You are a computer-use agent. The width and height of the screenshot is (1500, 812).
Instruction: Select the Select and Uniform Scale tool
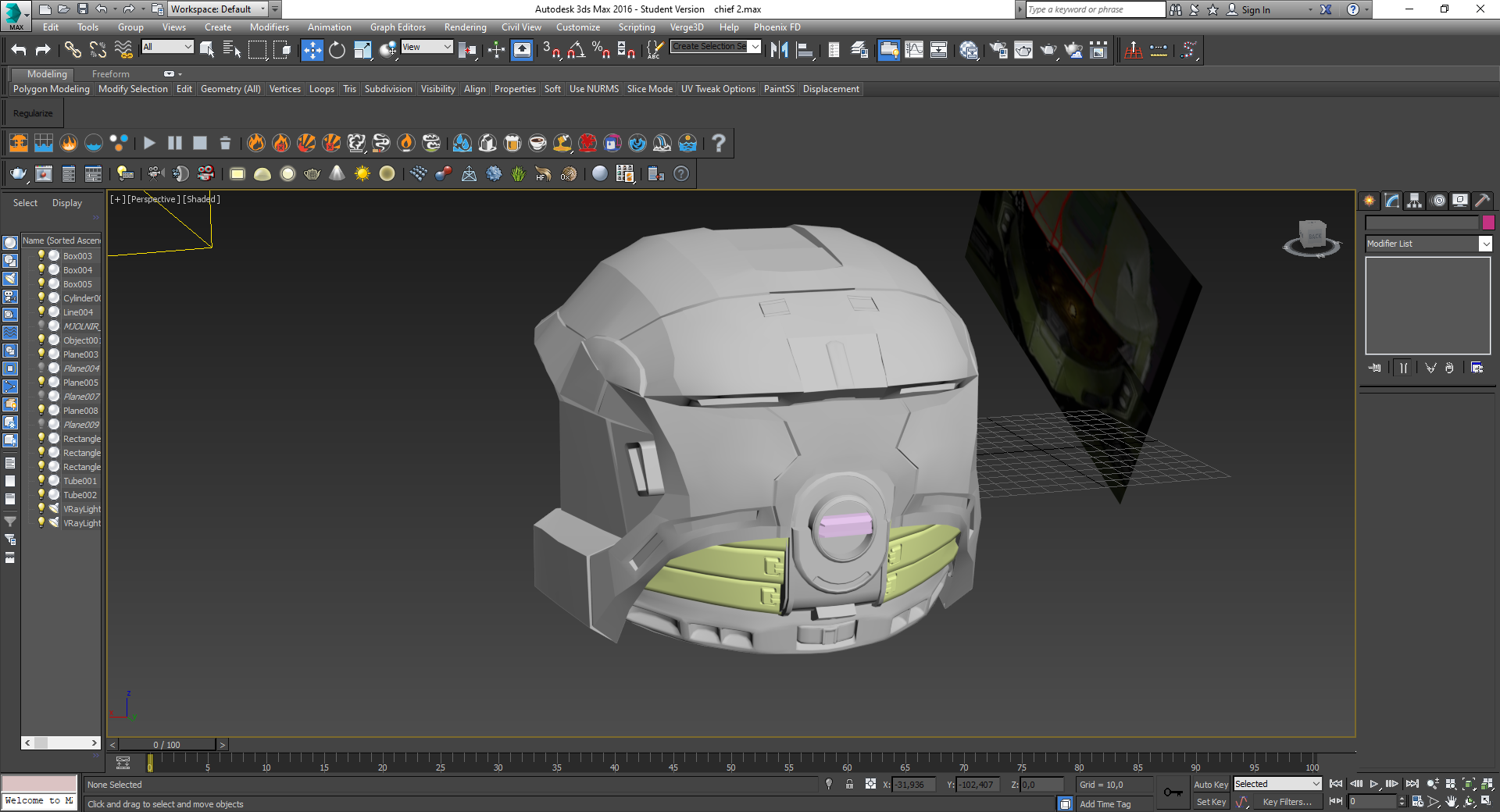(362, 50)
